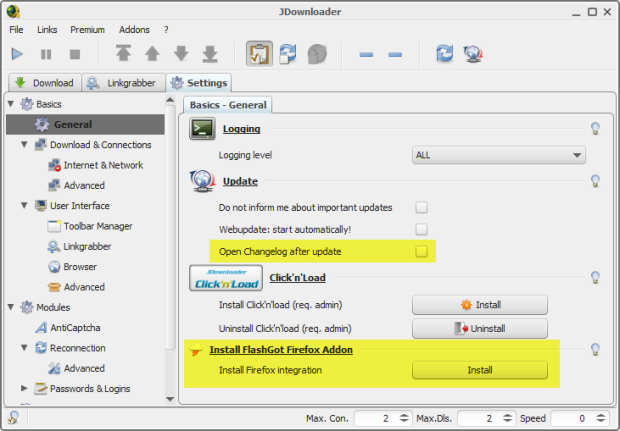Screen dimensions: 620x431
Task: Collapse the Modules tree node
Action: 11,307
